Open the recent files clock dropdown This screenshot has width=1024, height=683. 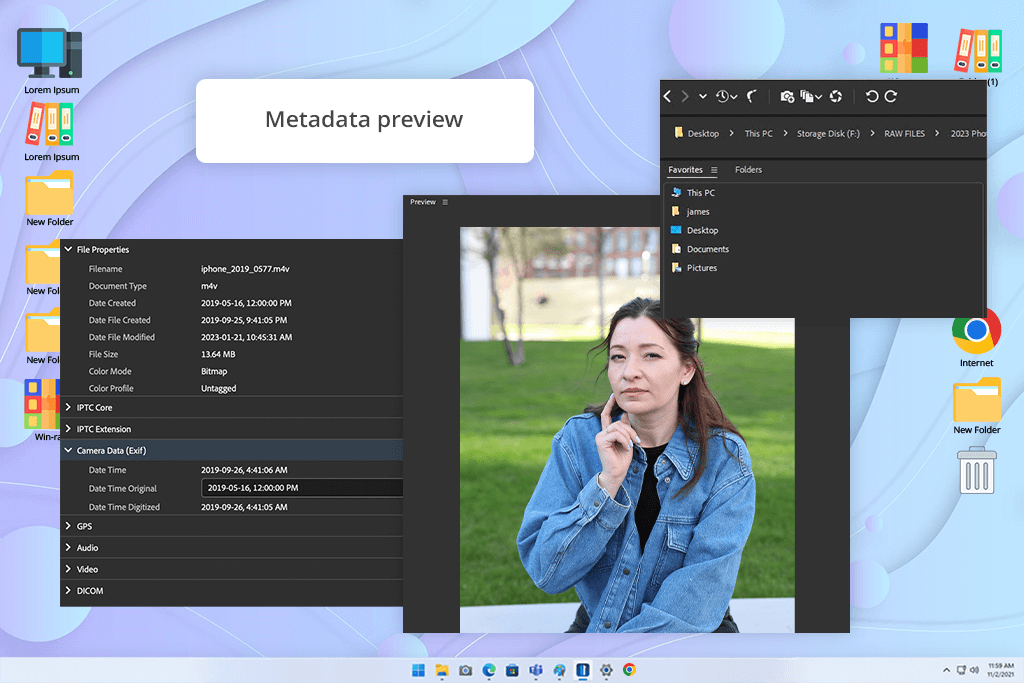pyautogui.click(x=726, y=97)
